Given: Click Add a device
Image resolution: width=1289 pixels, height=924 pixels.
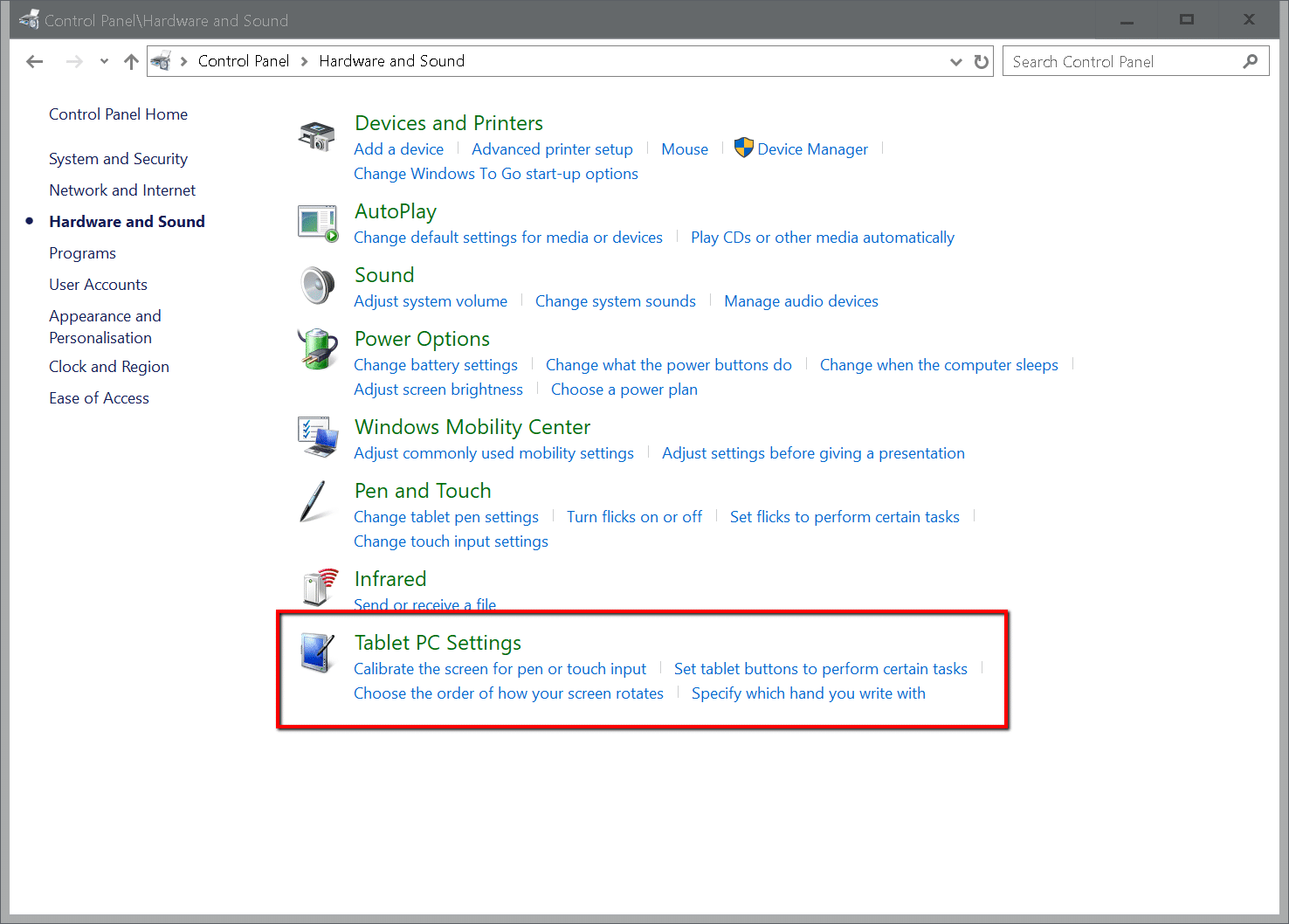Looking at the screenshot, I should coord(398,149).
